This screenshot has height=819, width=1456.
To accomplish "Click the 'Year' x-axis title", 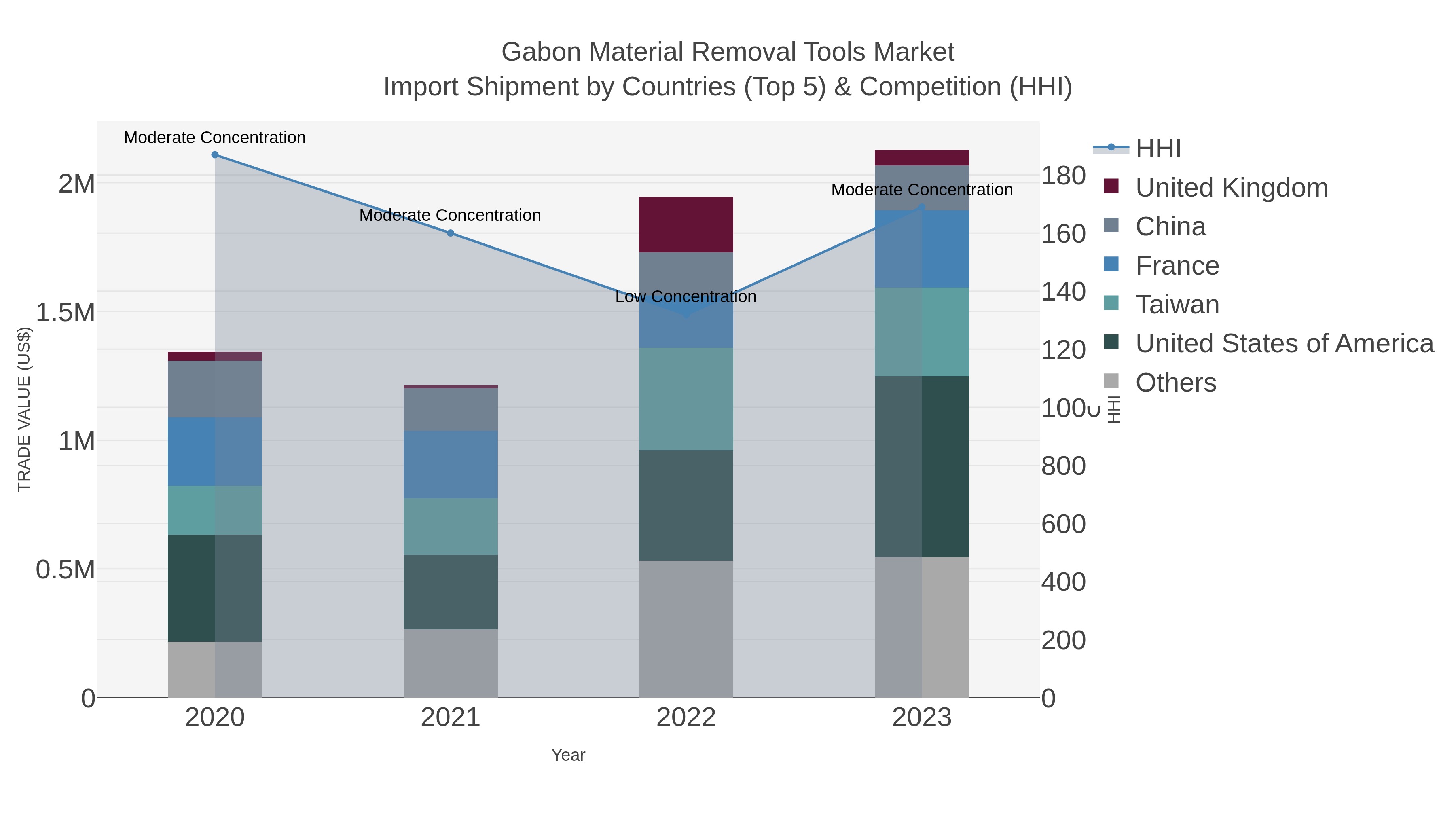I will click(x=569, y=755).
